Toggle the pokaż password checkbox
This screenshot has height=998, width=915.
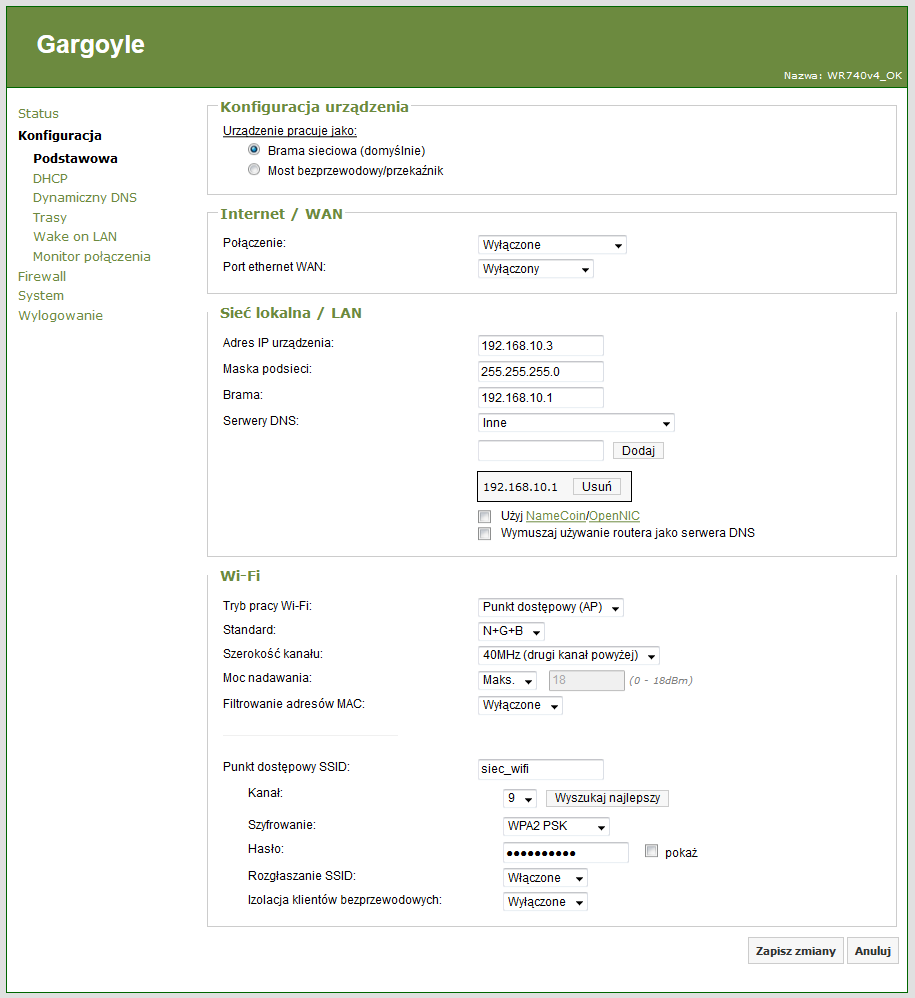[652, 852]
